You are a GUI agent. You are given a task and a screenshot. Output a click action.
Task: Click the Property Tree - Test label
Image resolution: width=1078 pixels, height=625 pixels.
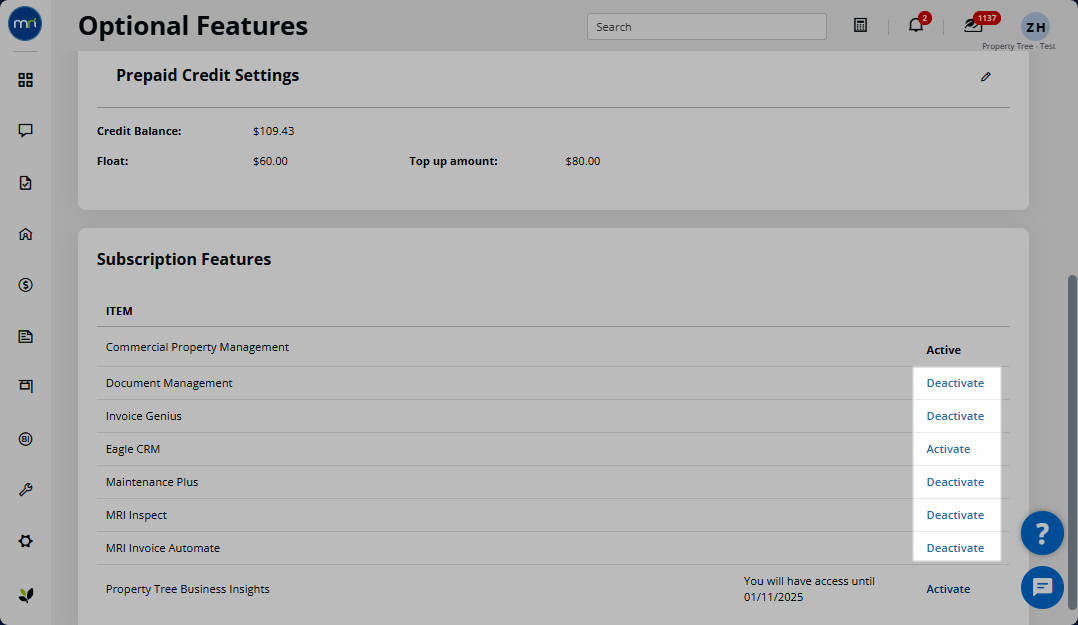[x=1018, y=46]
